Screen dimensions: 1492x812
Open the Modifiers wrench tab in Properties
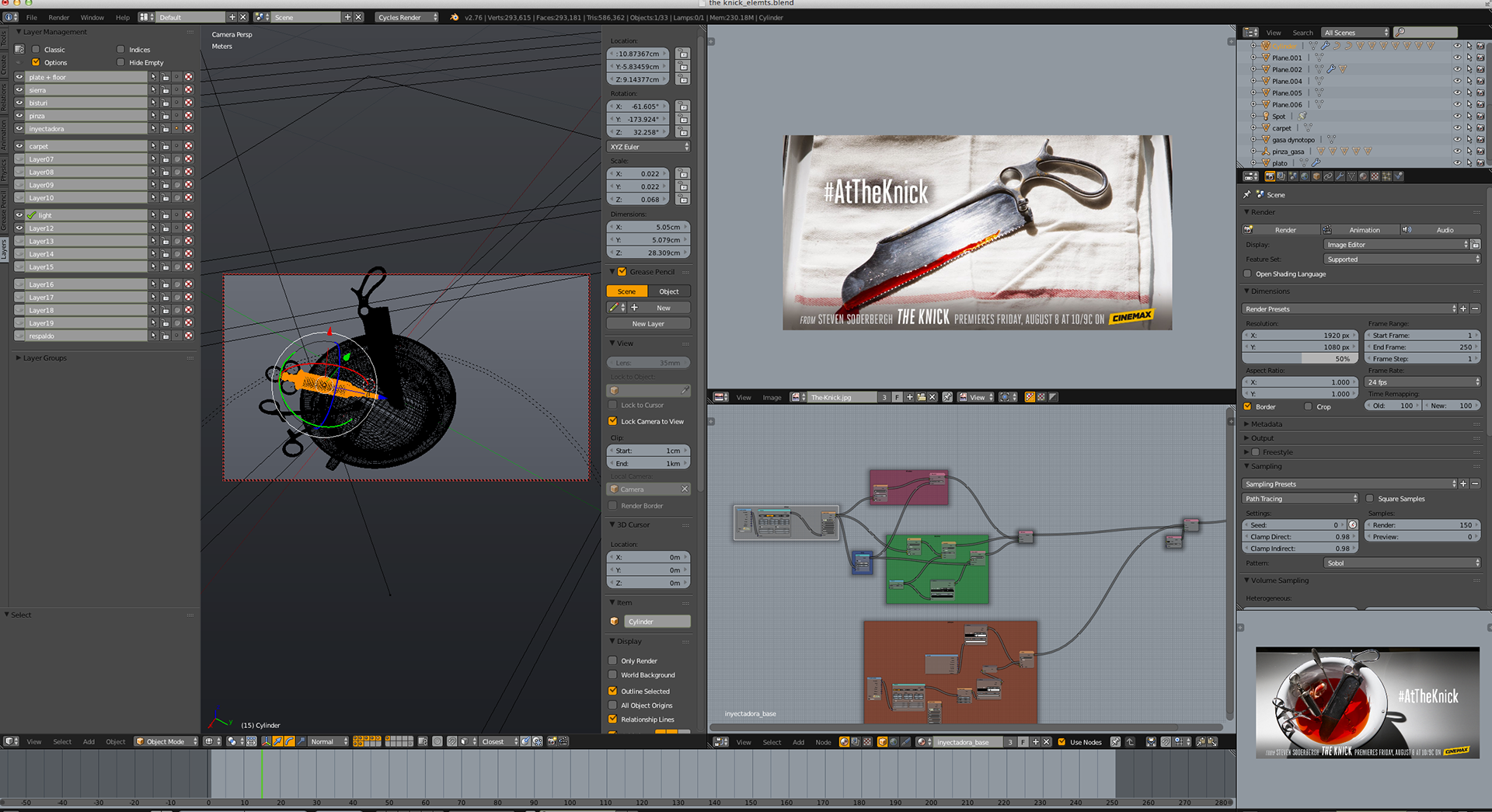[x=1340, y=176]
